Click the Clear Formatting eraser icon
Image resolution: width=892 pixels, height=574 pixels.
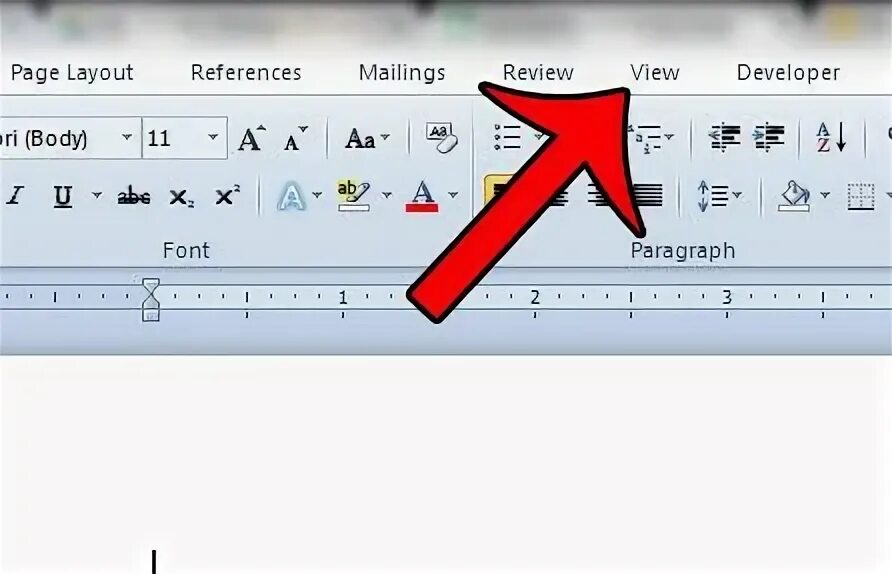(x=442, y=138)
